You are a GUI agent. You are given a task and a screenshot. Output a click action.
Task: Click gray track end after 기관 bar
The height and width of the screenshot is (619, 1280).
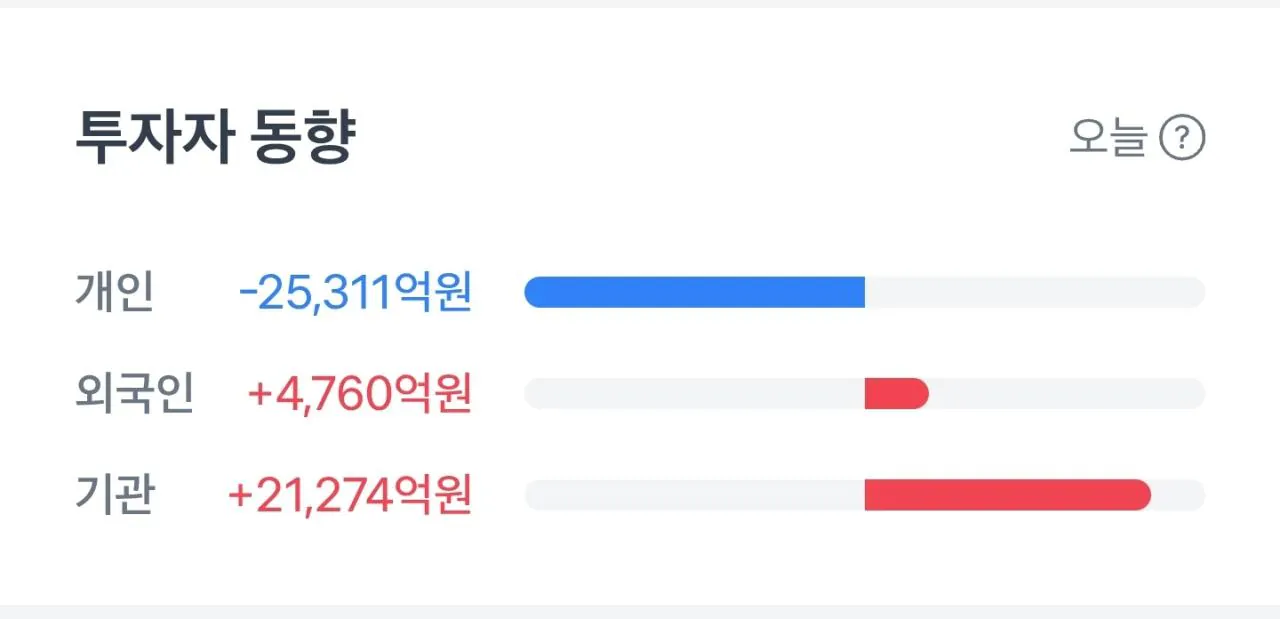pyautogui.click(x=1179, y=495)
